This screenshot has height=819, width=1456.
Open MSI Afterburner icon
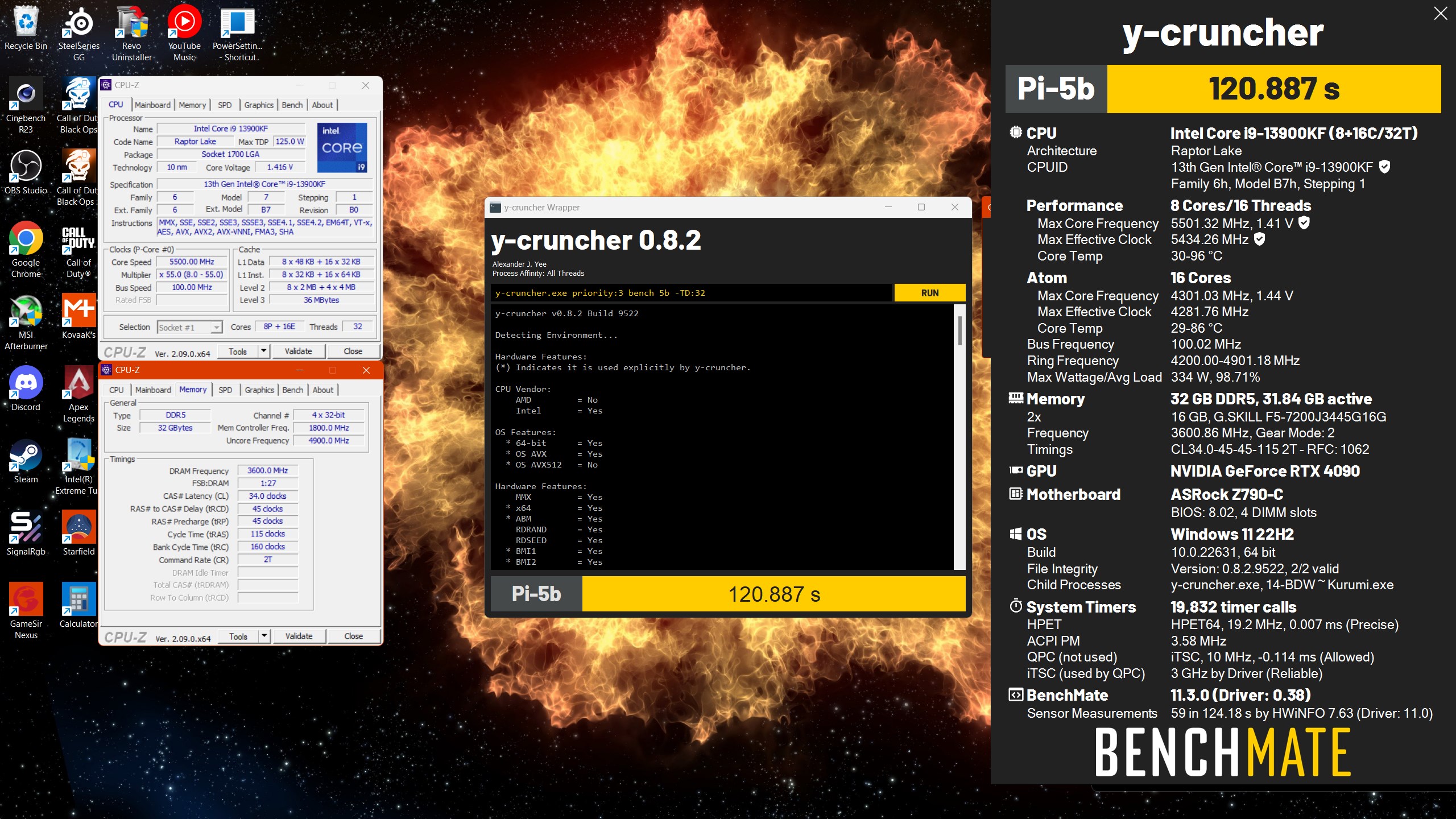[x=26, y=322]
